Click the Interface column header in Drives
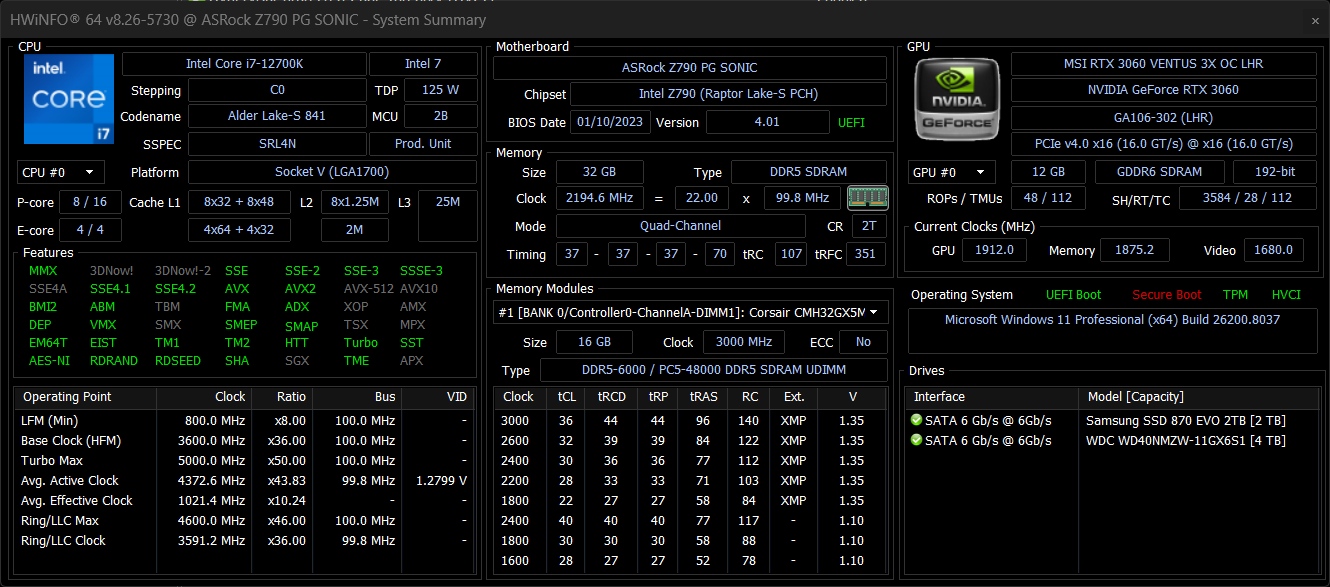This screenshot has height=587, width=1330. [x=992, y=397]
